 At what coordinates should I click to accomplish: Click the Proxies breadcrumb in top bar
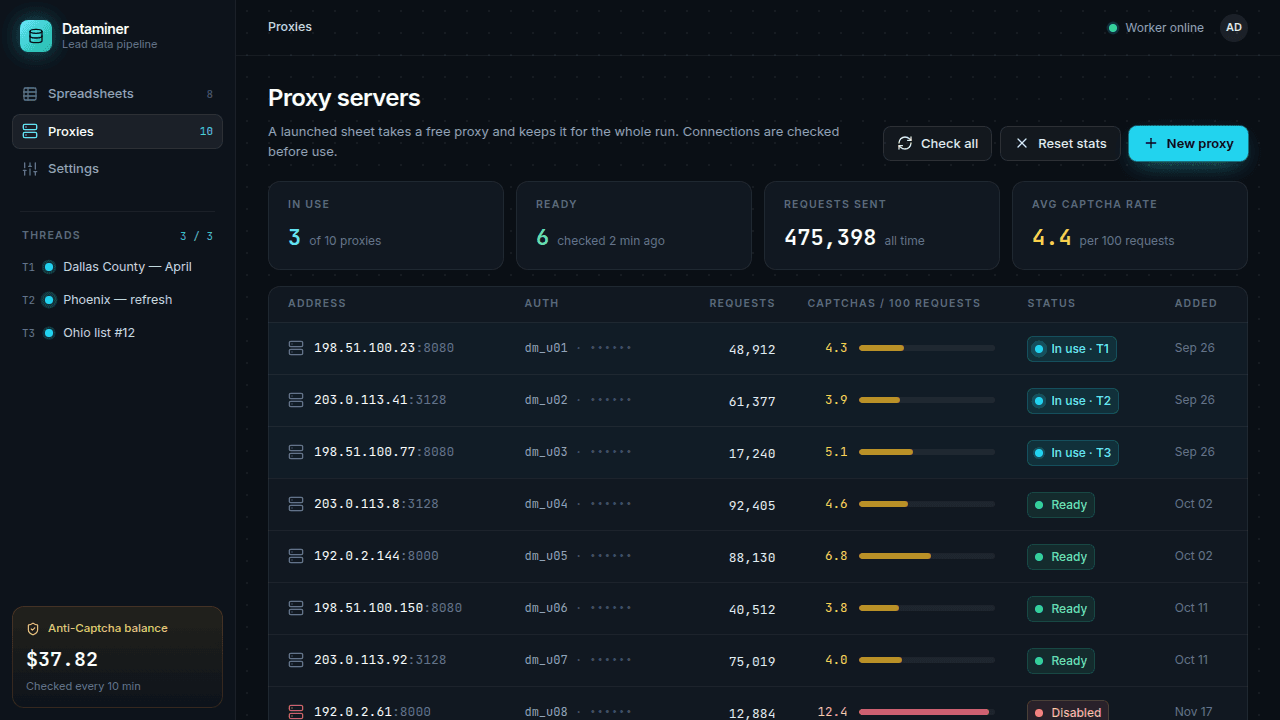point(290,27)
